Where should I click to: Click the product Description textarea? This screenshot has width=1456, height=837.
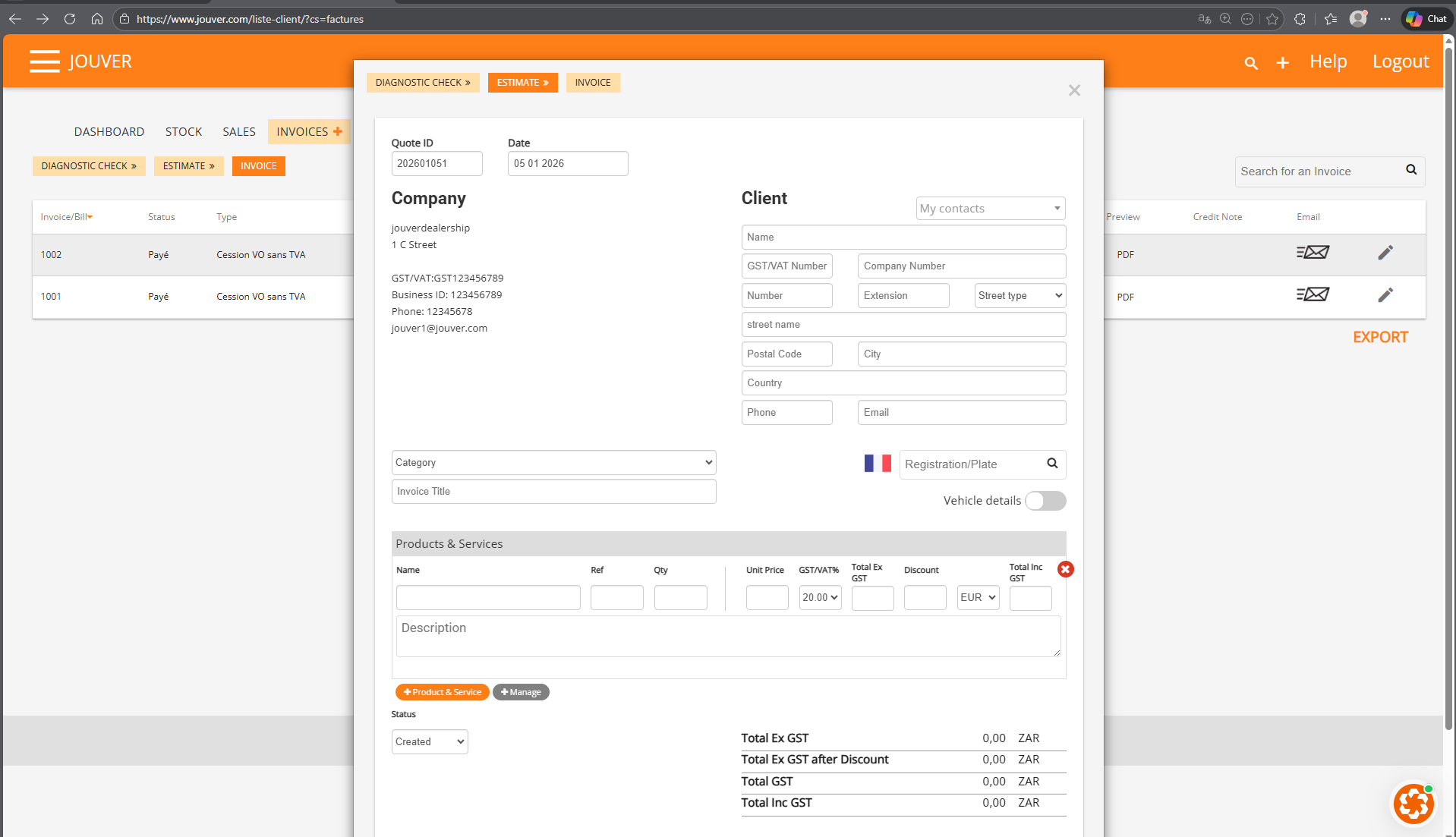[x=729, y=637]
